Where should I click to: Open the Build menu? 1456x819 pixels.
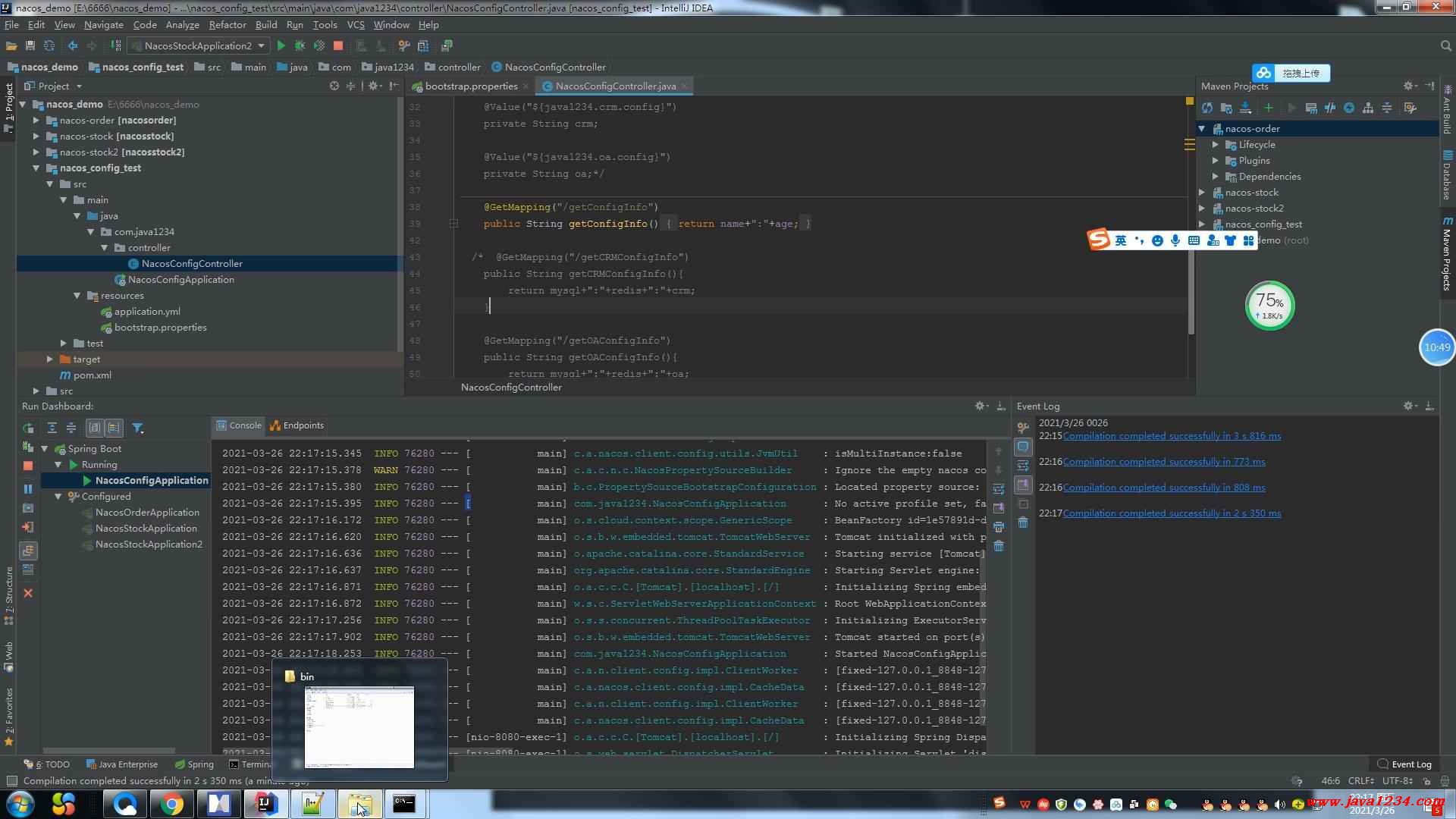(266, 24)
